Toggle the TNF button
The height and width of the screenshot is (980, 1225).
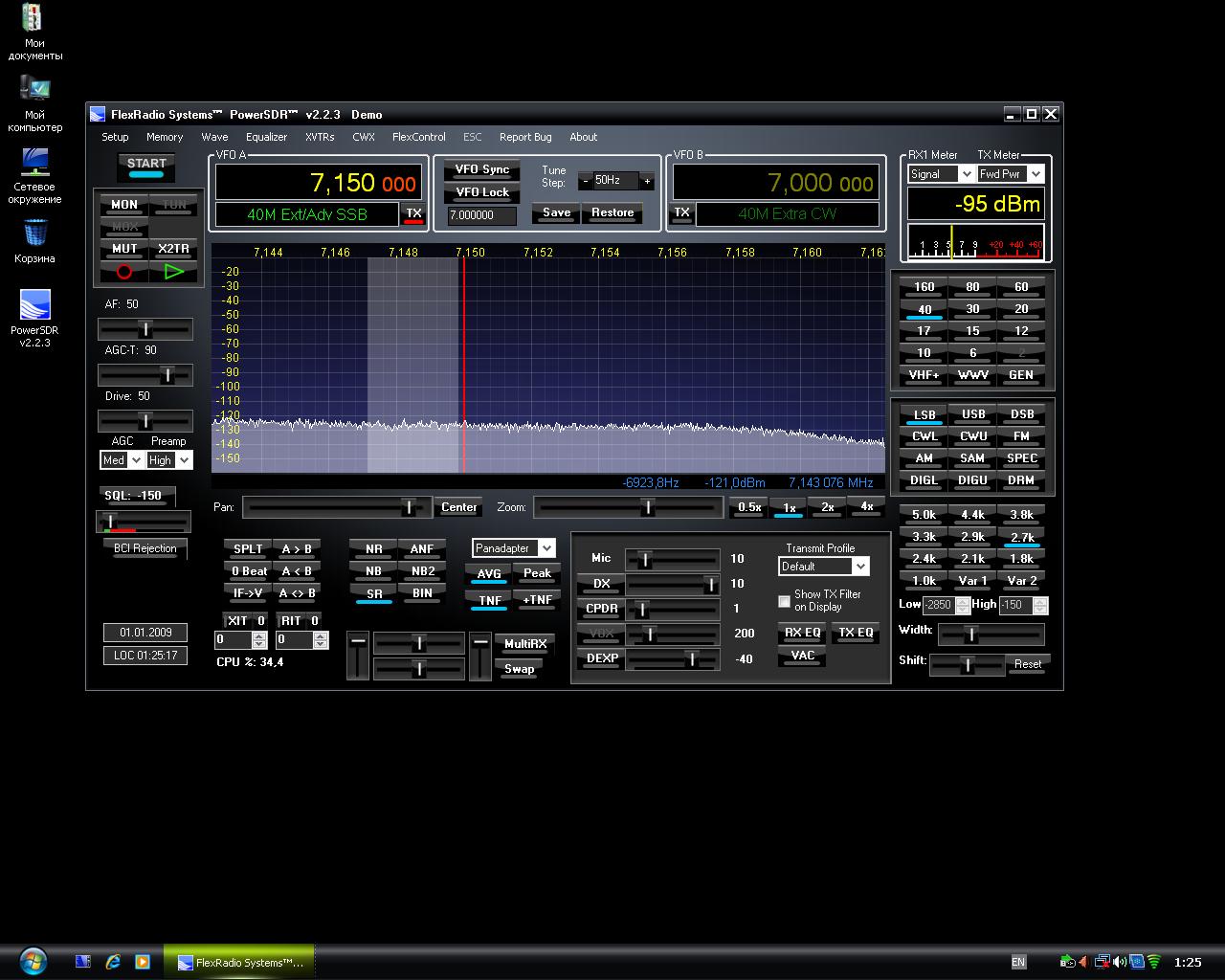[489, 601]
